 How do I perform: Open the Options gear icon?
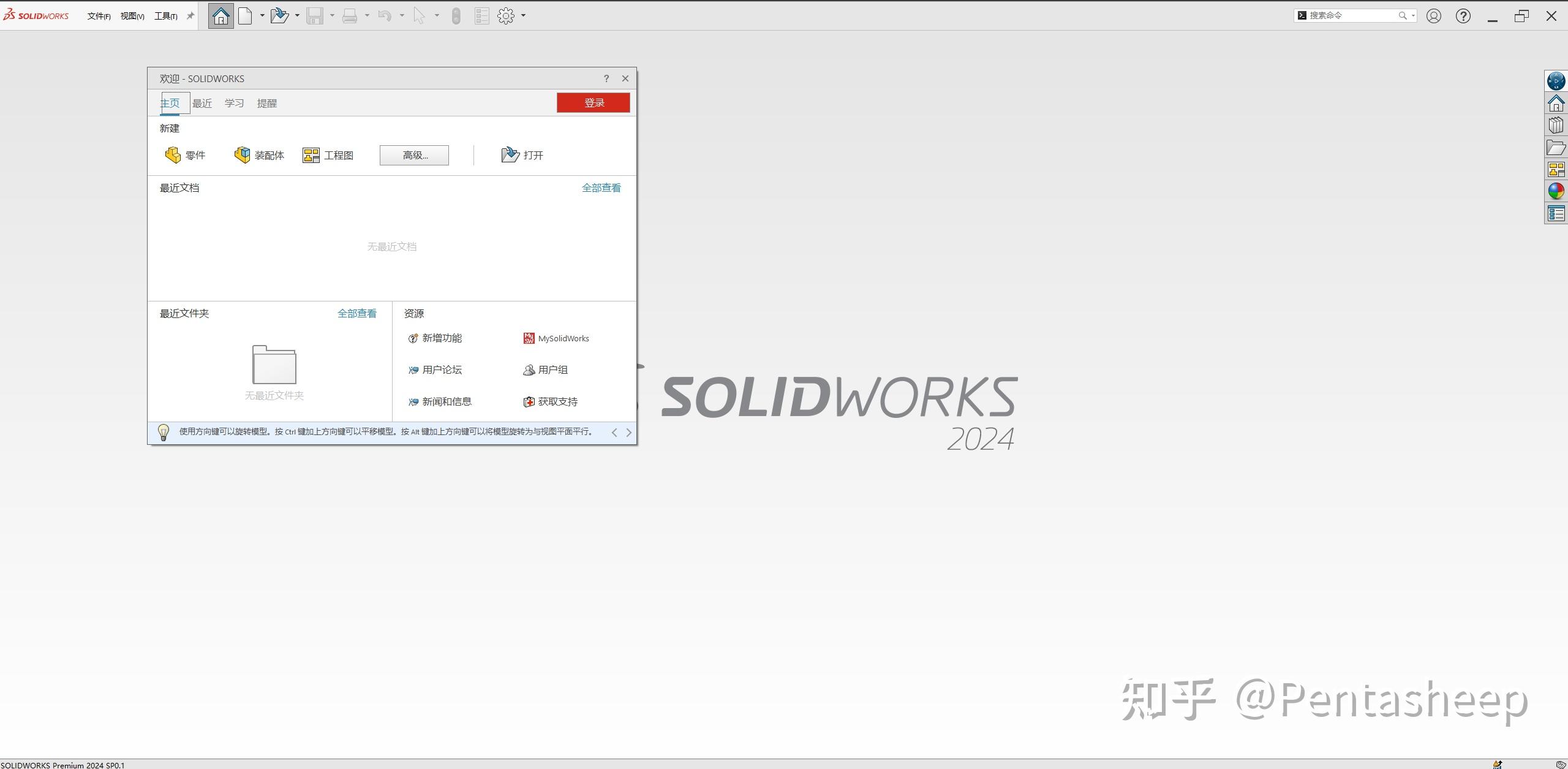pyautogui.click(x=506, y=16)
